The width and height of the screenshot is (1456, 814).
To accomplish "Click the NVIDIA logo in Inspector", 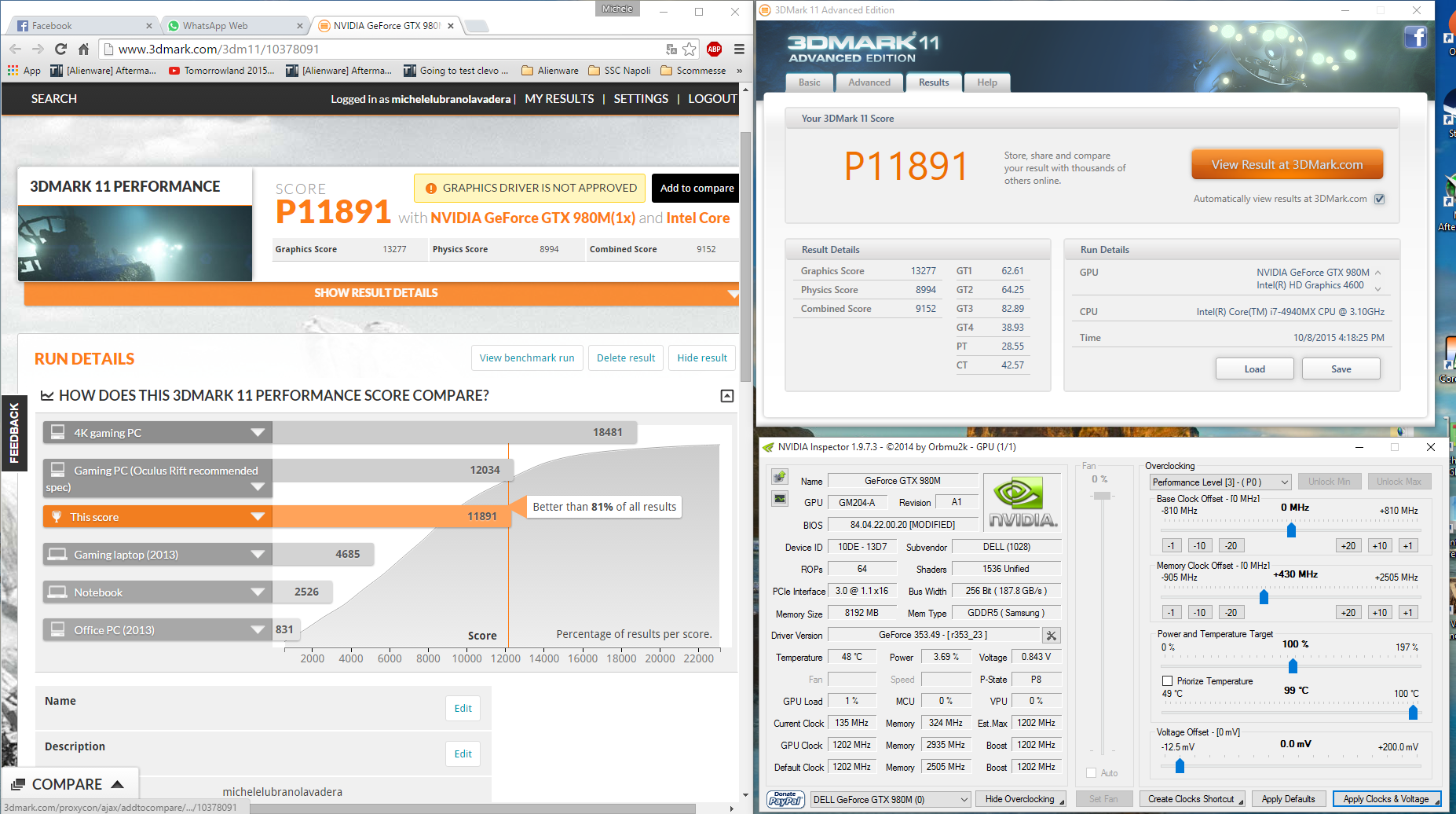I will [1022, 502].
